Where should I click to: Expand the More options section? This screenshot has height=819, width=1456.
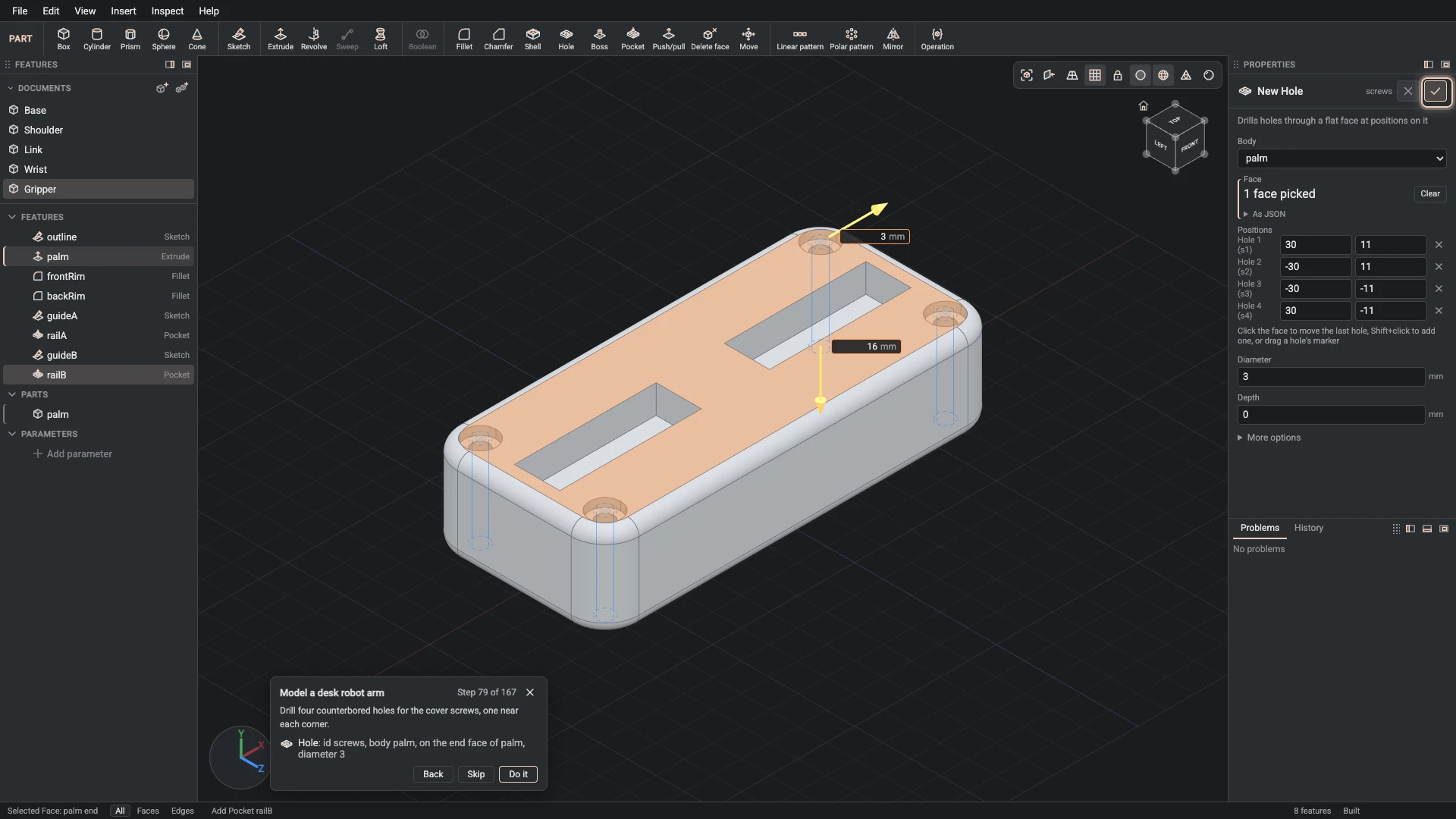pyautogui.click(x=1269, y=438)
